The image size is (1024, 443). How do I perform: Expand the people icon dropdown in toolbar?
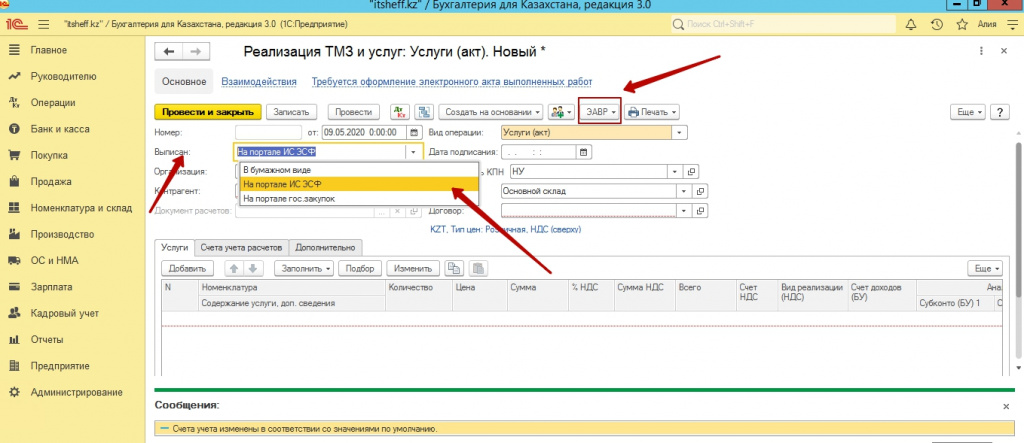[x=560, y=112]
